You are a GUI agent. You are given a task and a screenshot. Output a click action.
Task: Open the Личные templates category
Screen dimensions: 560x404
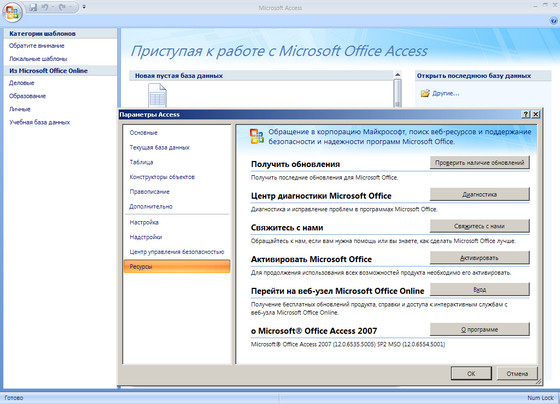pos(20,109)
